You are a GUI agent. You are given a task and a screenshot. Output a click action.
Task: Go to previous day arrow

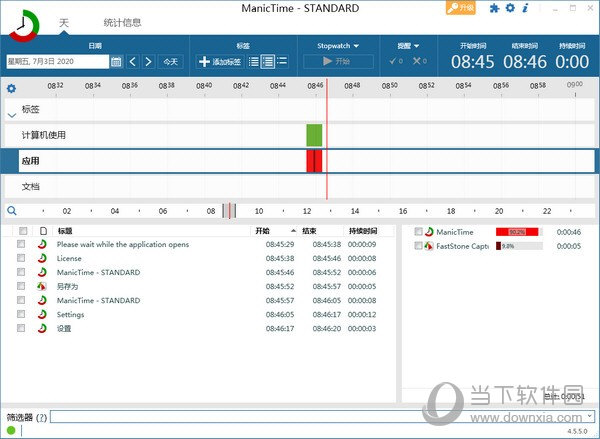pos(133,62)
